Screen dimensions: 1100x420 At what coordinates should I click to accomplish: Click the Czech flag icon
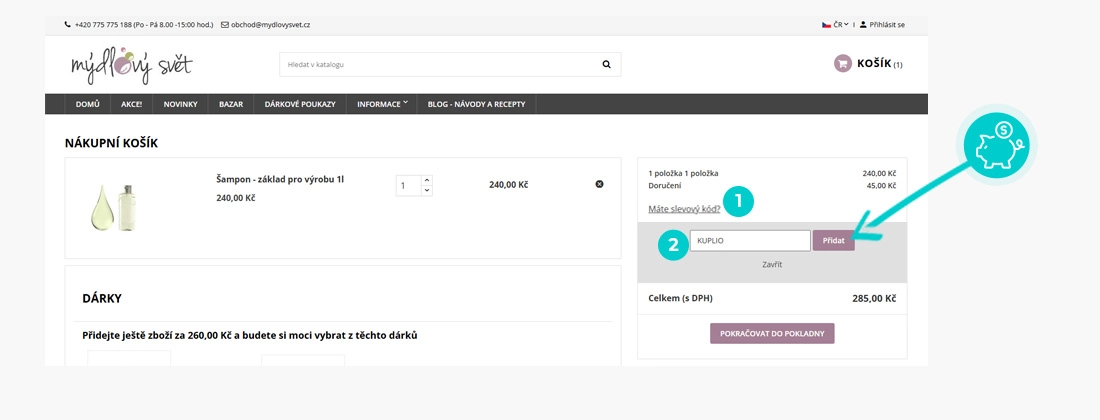coord(826,25)
